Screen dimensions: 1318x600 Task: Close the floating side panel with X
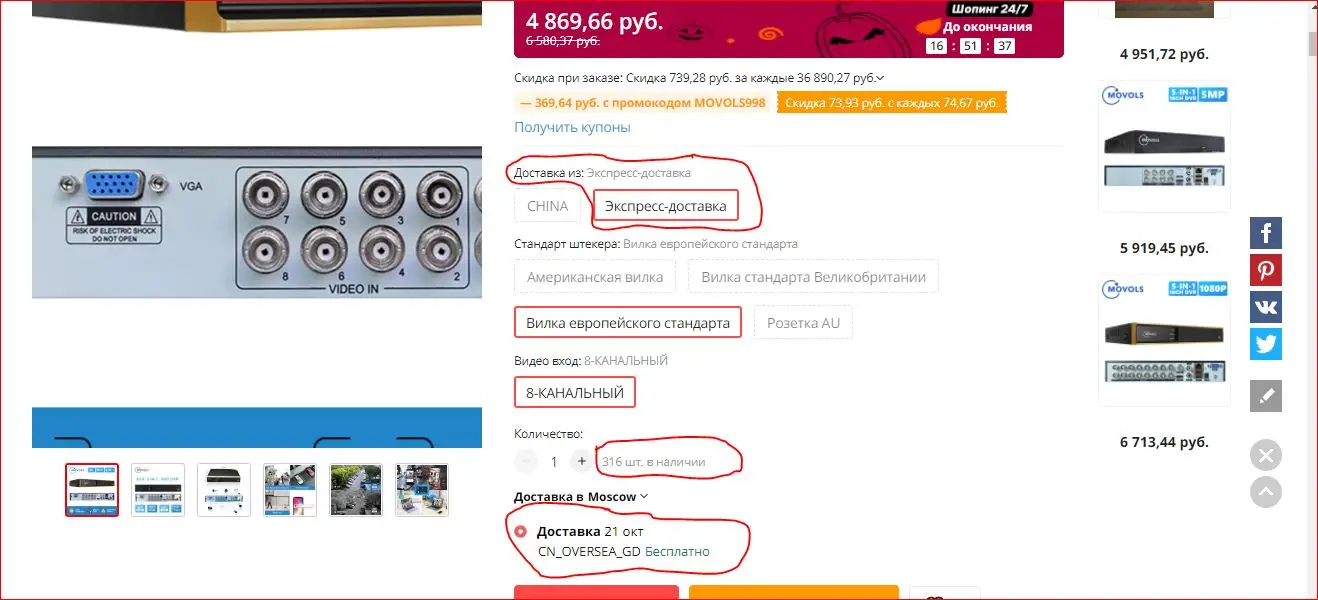(1265, 456)
